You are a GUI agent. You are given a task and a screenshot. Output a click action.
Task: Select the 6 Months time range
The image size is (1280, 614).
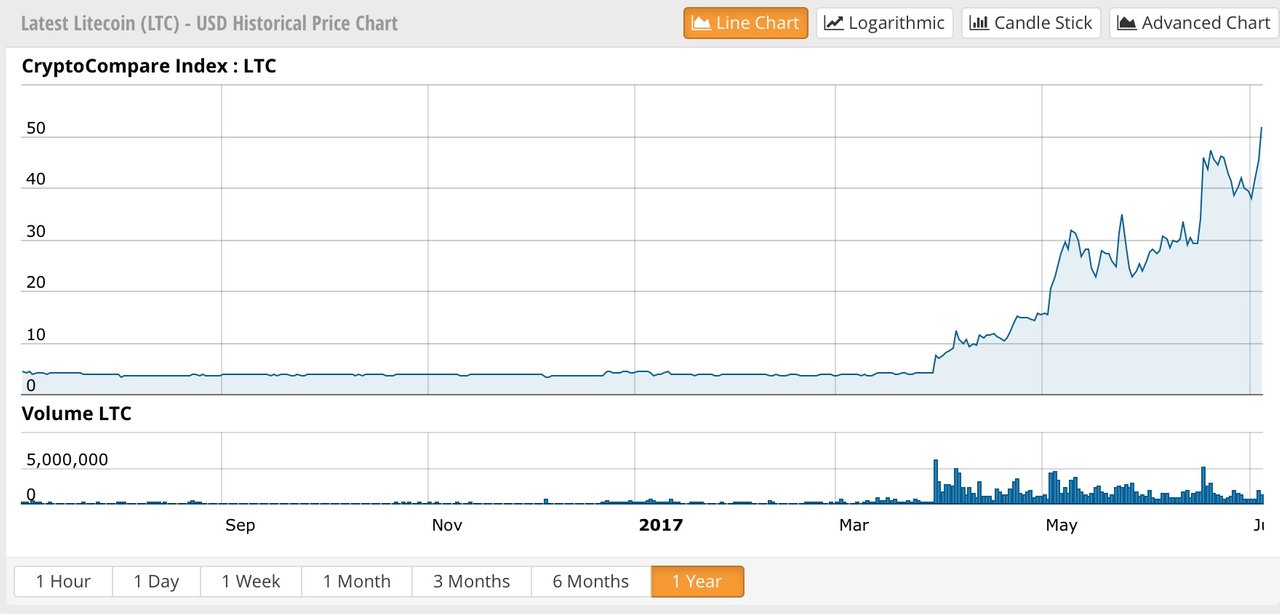(x=591, y=581)
